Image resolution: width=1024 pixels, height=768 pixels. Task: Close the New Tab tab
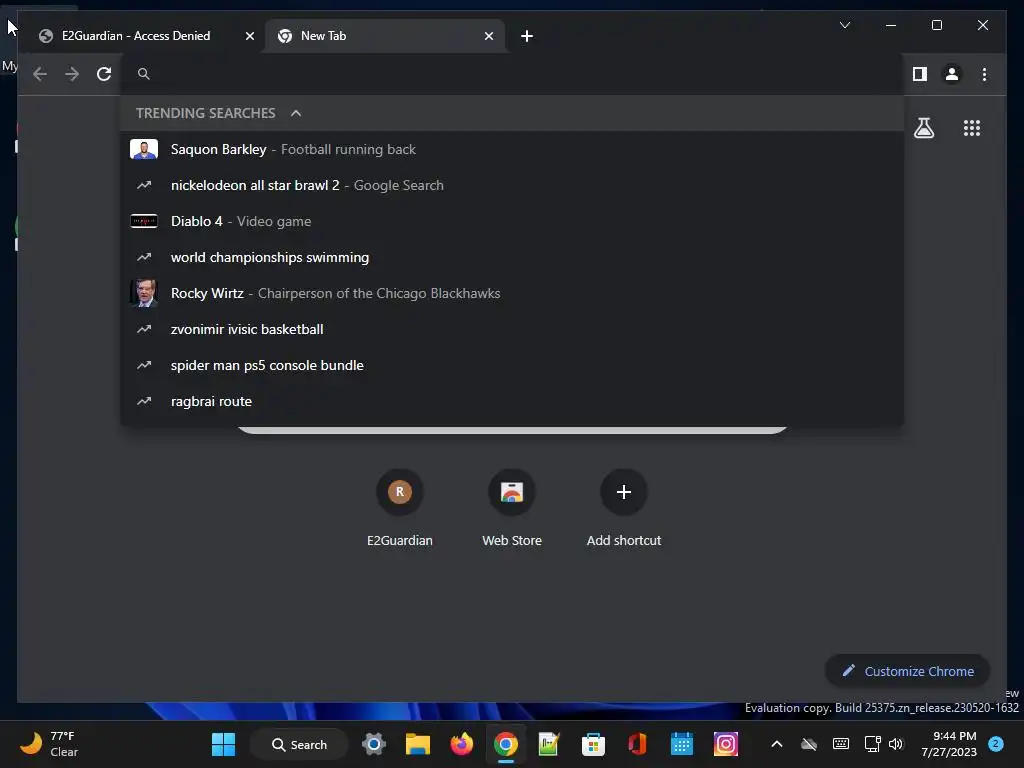(x=488, y=36)
